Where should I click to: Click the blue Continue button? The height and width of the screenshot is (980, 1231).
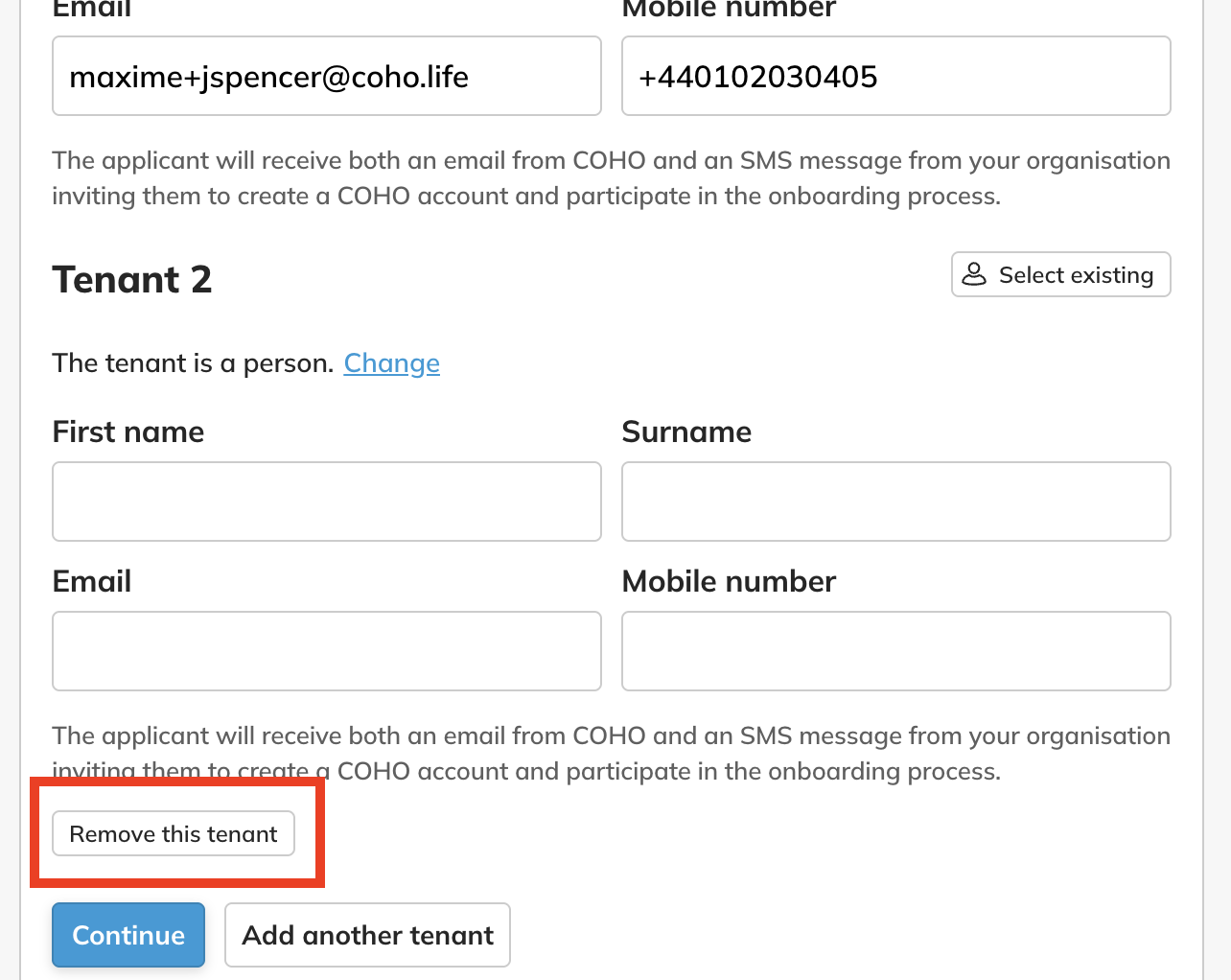pos(128,935)
